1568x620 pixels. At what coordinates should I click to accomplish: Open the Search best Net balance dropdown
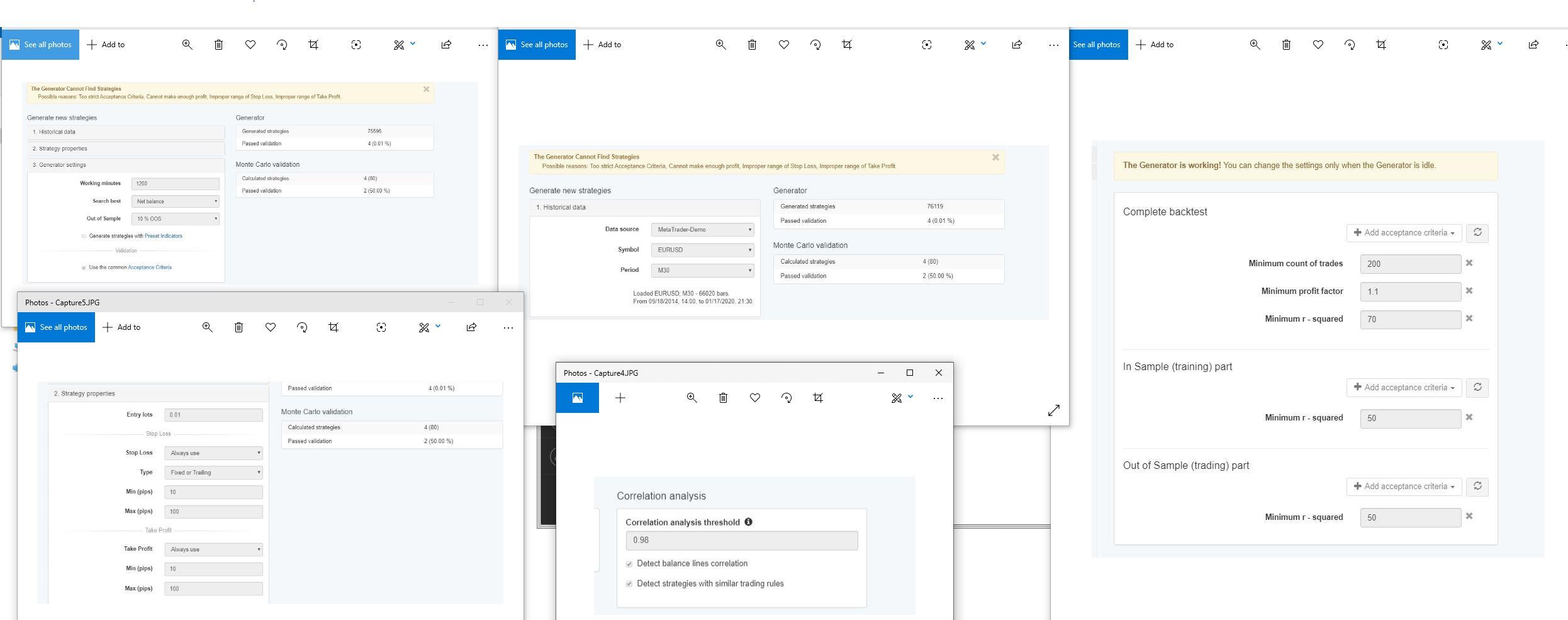[175, 201]
